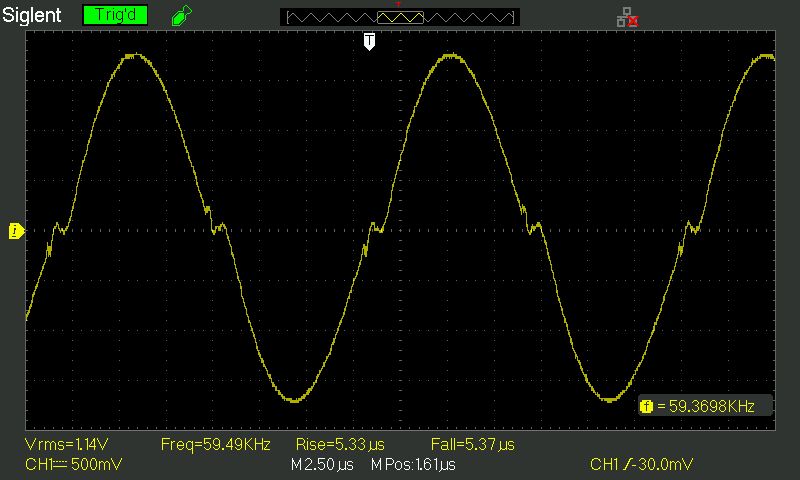This screenshot has height=480, width=800.
Task: Click the green Trig'd status indicator
Action: (x=115, y=15)
